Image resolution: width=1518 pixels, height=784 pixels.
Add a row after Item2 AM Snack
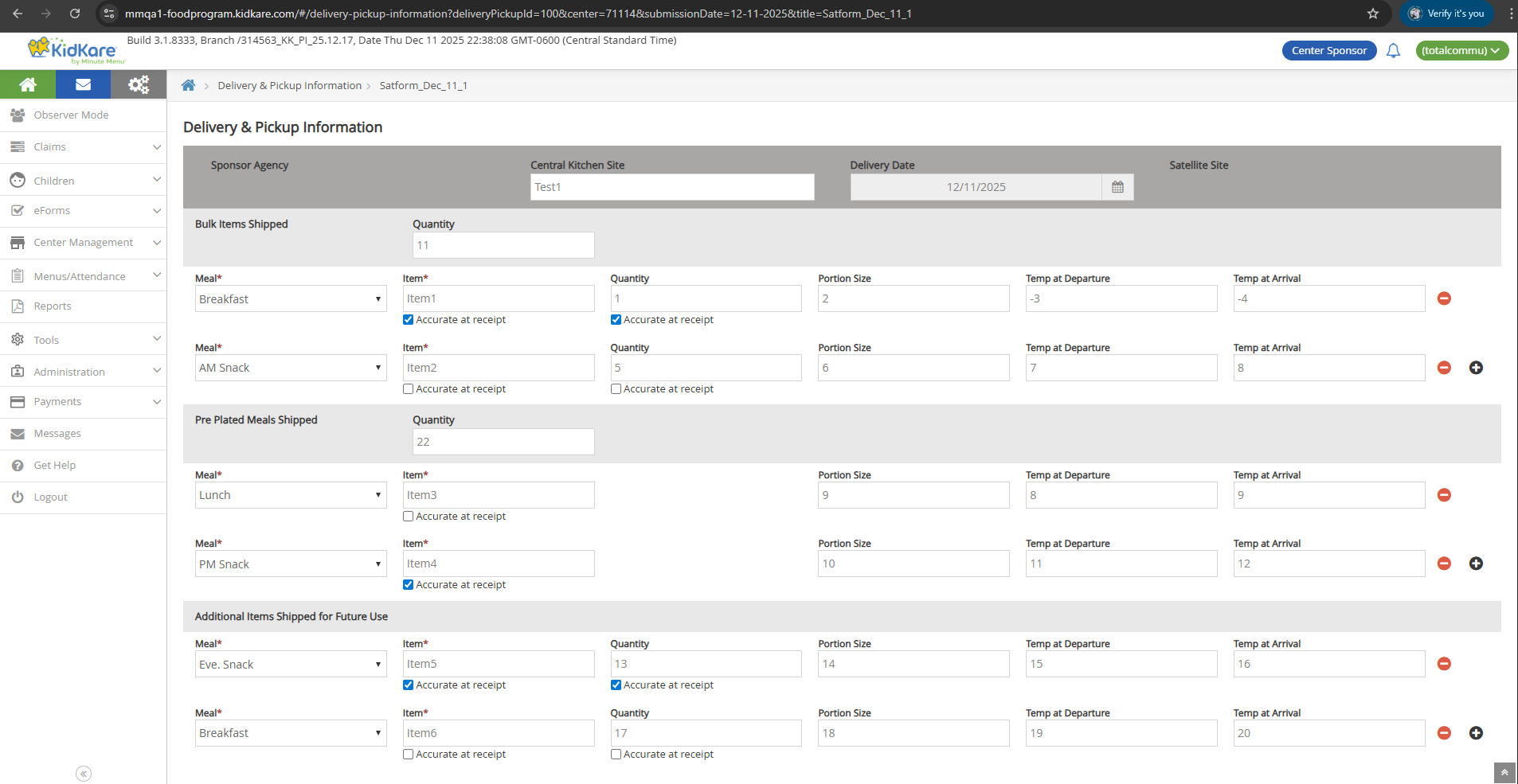(1476, 368)
